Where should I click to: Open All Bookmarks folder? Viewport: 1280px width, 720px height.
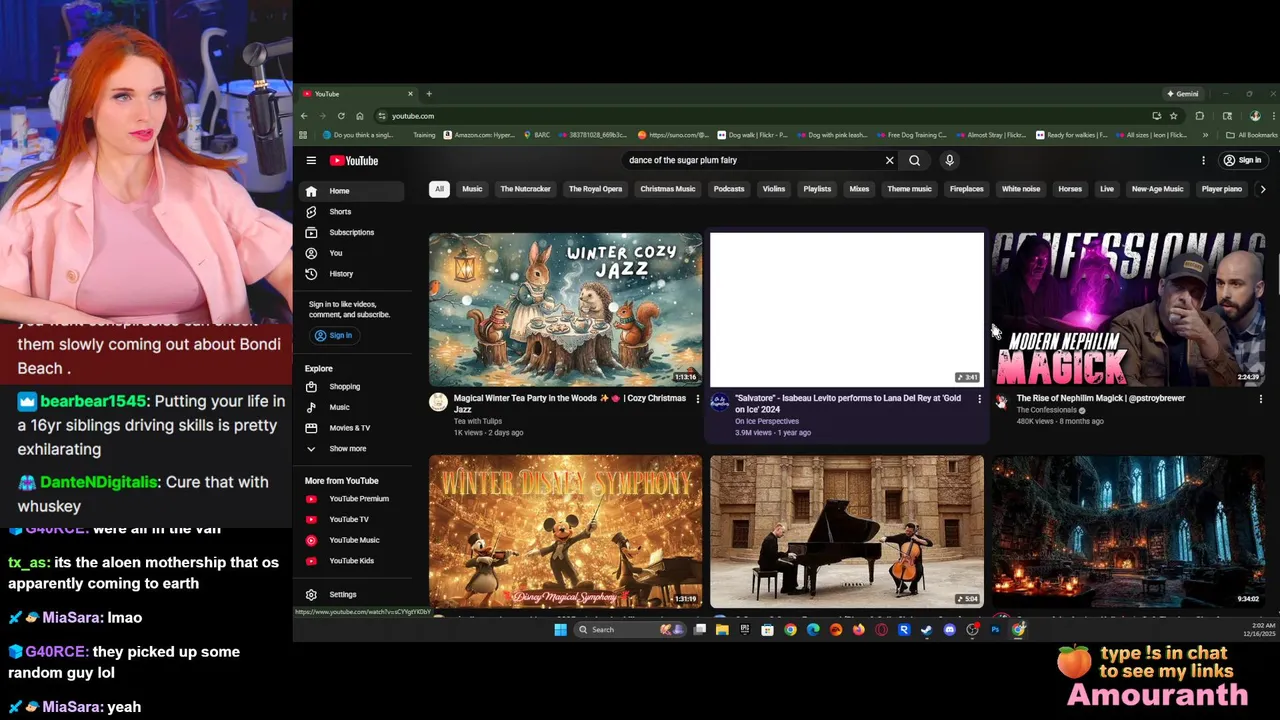coord(1252,135)
